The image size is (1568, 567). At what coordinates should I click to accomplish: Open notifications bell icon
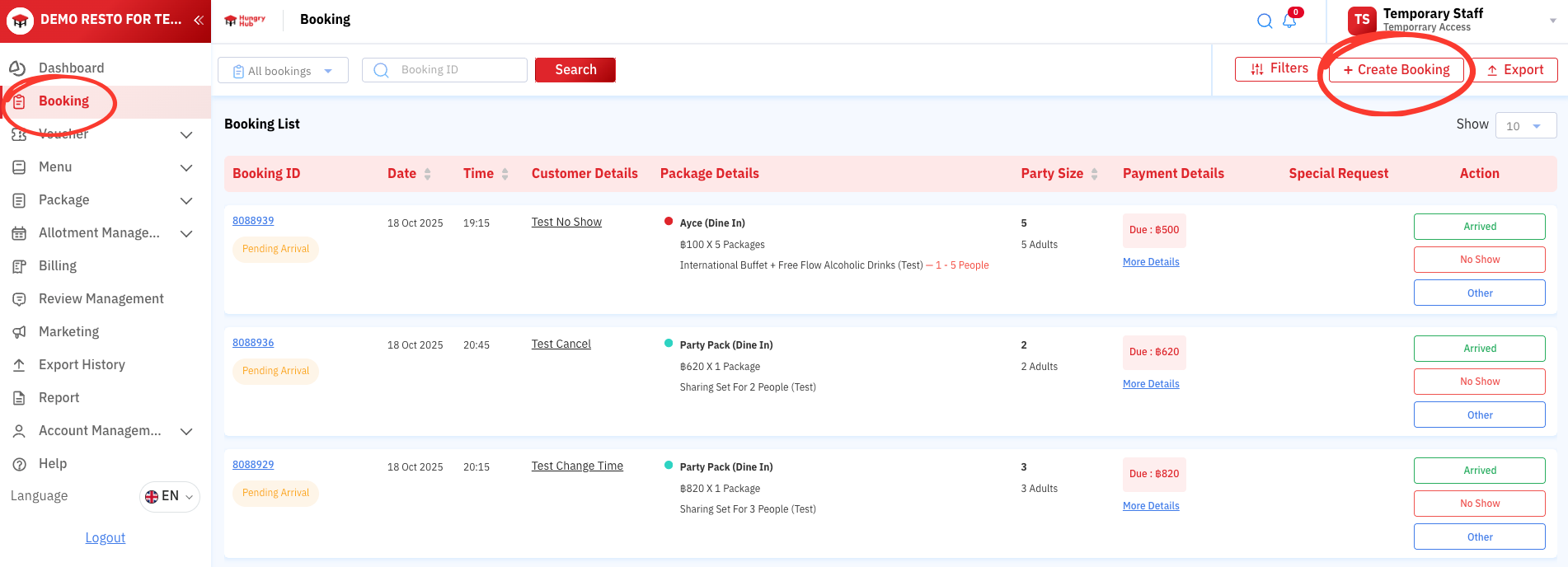[1290, 21]
